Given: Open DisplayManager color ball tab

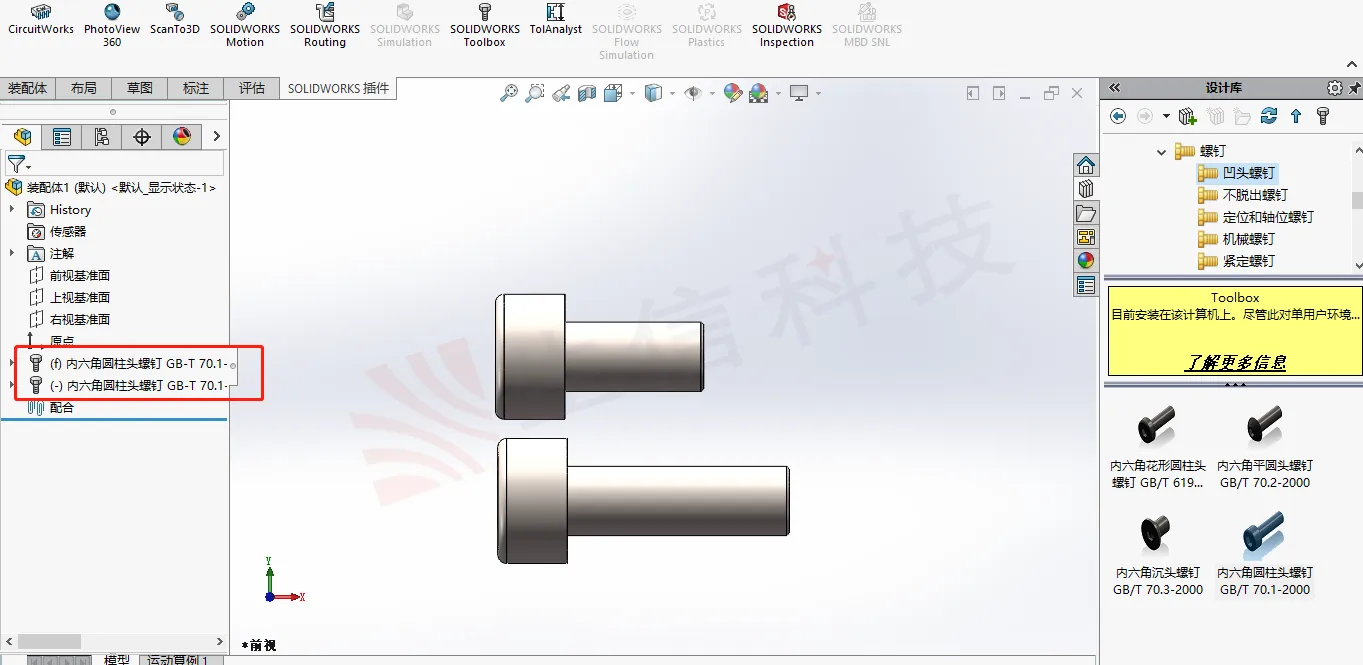Looking at the screenshot, I should (x=182, y=137).
